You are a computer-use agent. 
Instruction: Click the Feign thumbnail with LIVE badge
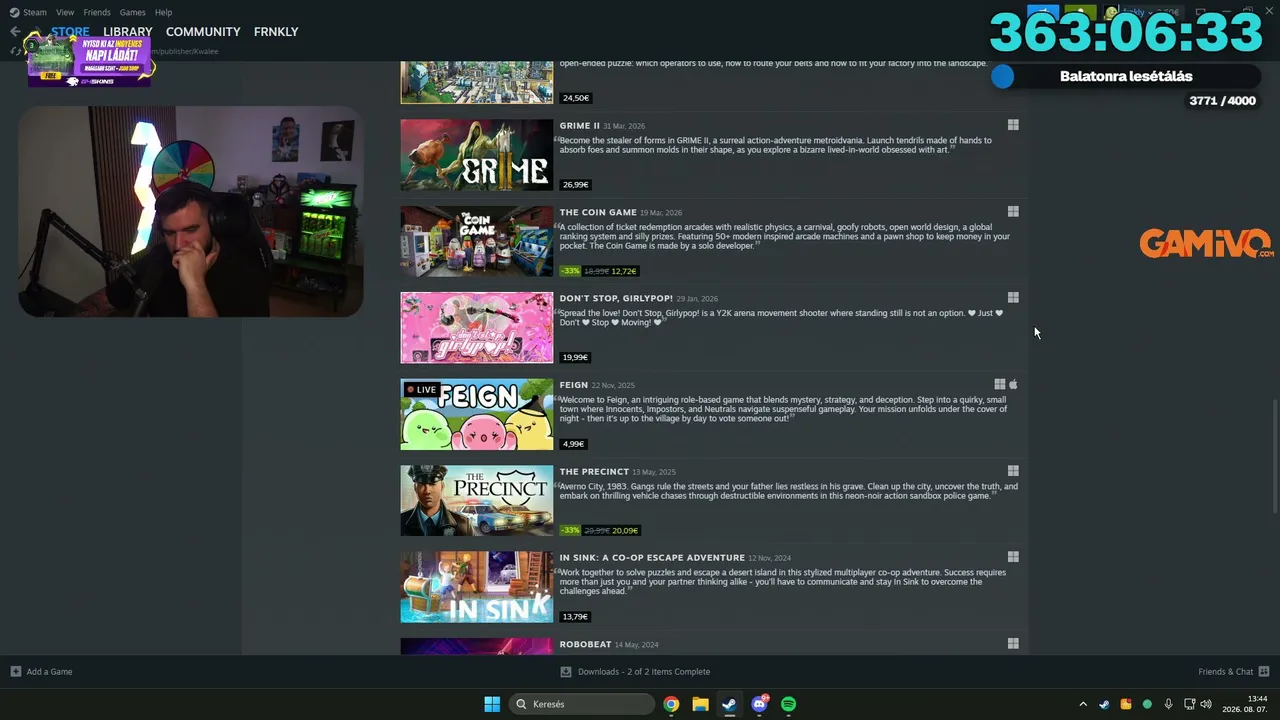pos(477,414)
